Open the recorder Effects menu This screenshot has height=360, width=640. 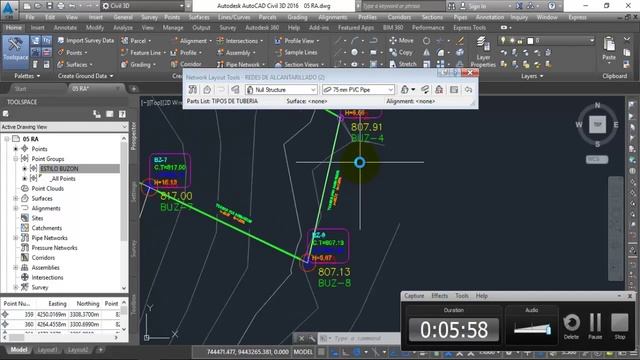(439, 296)
